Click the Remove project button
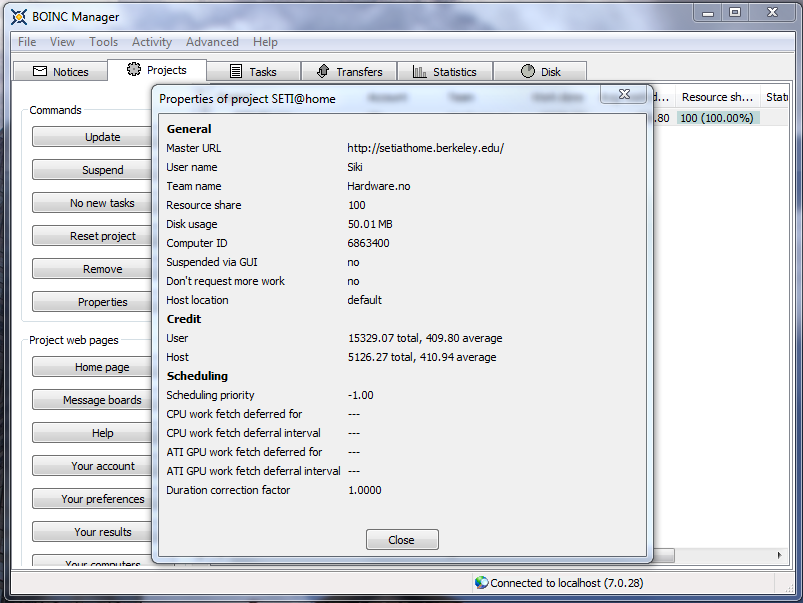Viewport: 803px width, 603px height. pos(94,269)
